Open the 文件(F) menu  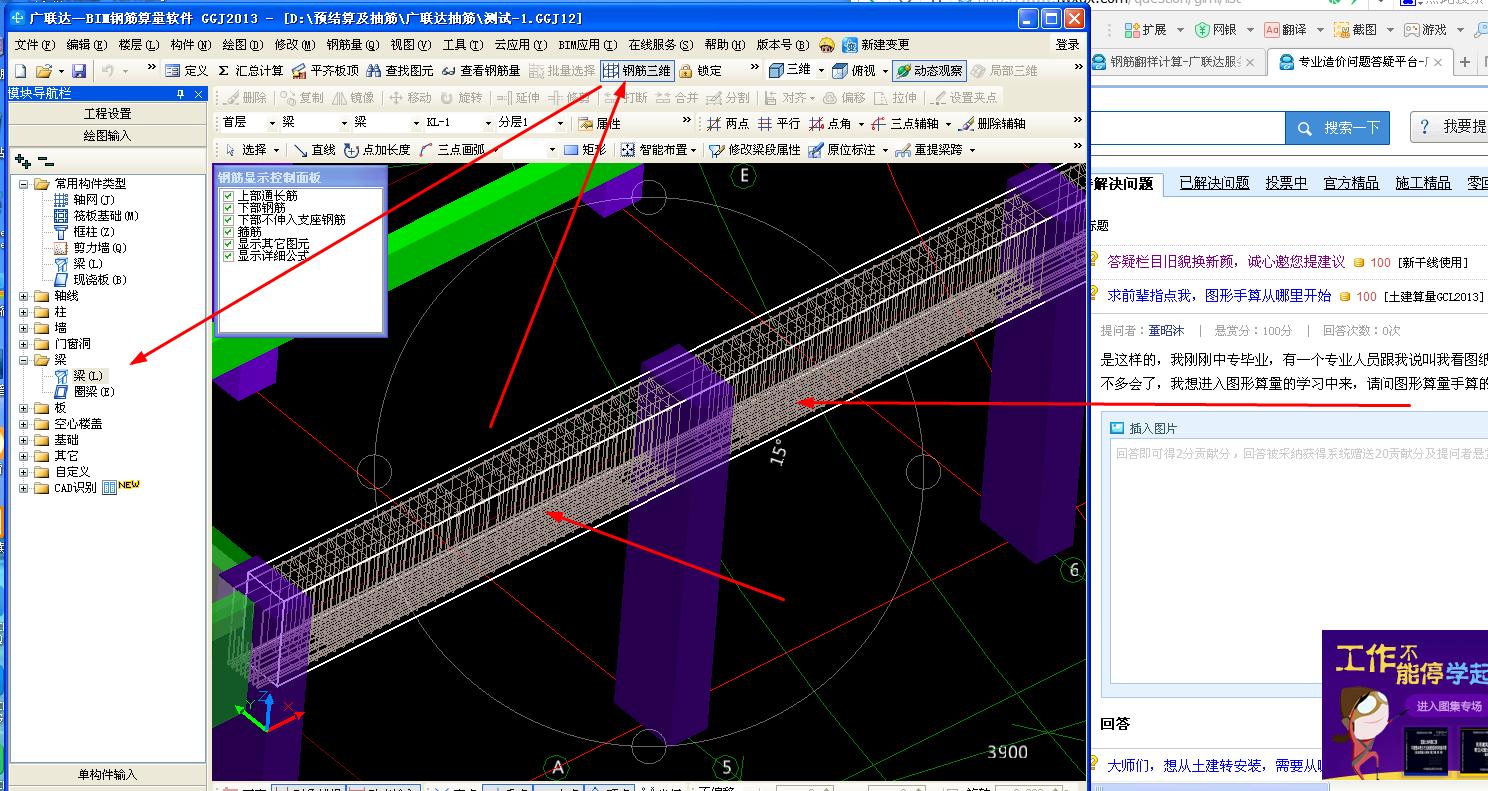click(34, 45)
